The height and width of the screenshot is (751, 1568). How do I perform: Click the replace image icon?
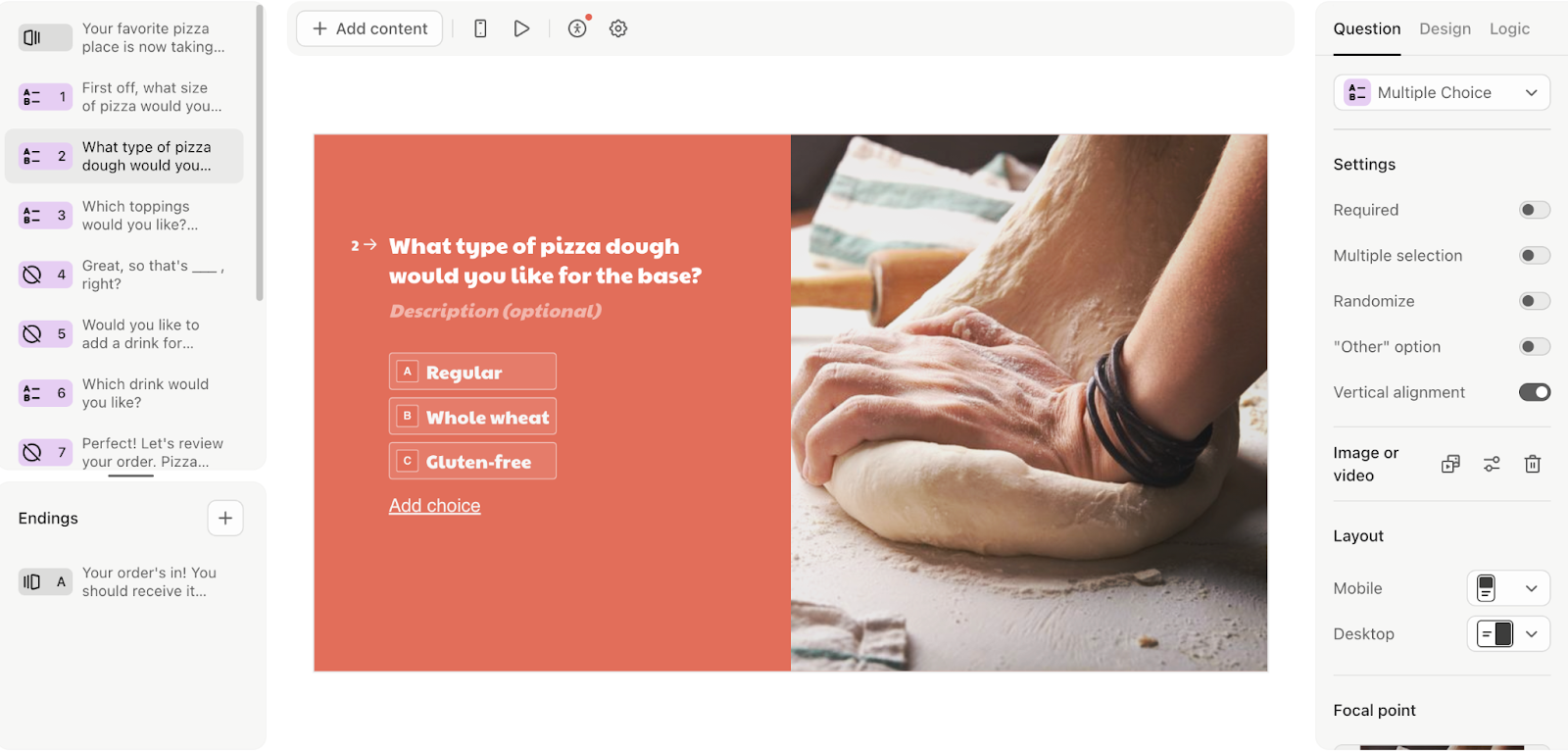pyautogui.click(x=1451, y=464)
